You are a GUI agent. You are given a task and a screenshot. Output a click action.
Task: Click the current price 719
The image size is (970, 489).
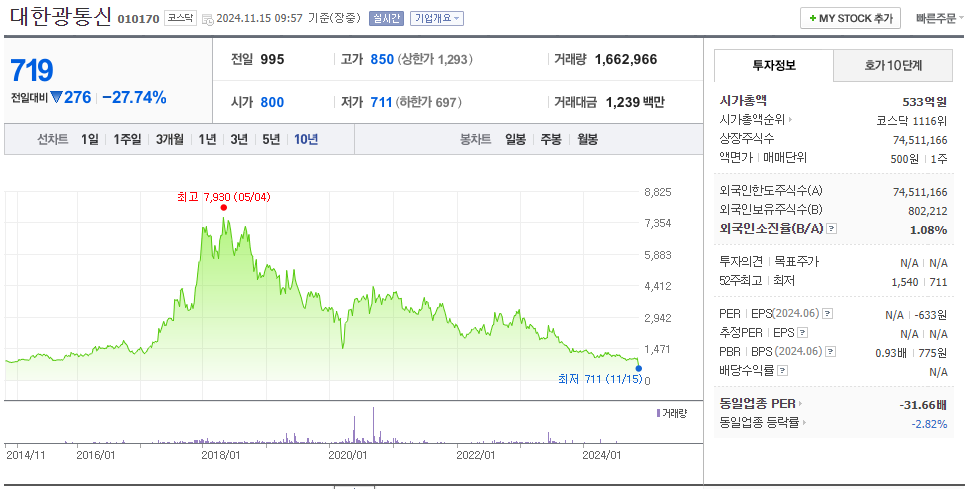pyautogui.click(x=32, y=70)
